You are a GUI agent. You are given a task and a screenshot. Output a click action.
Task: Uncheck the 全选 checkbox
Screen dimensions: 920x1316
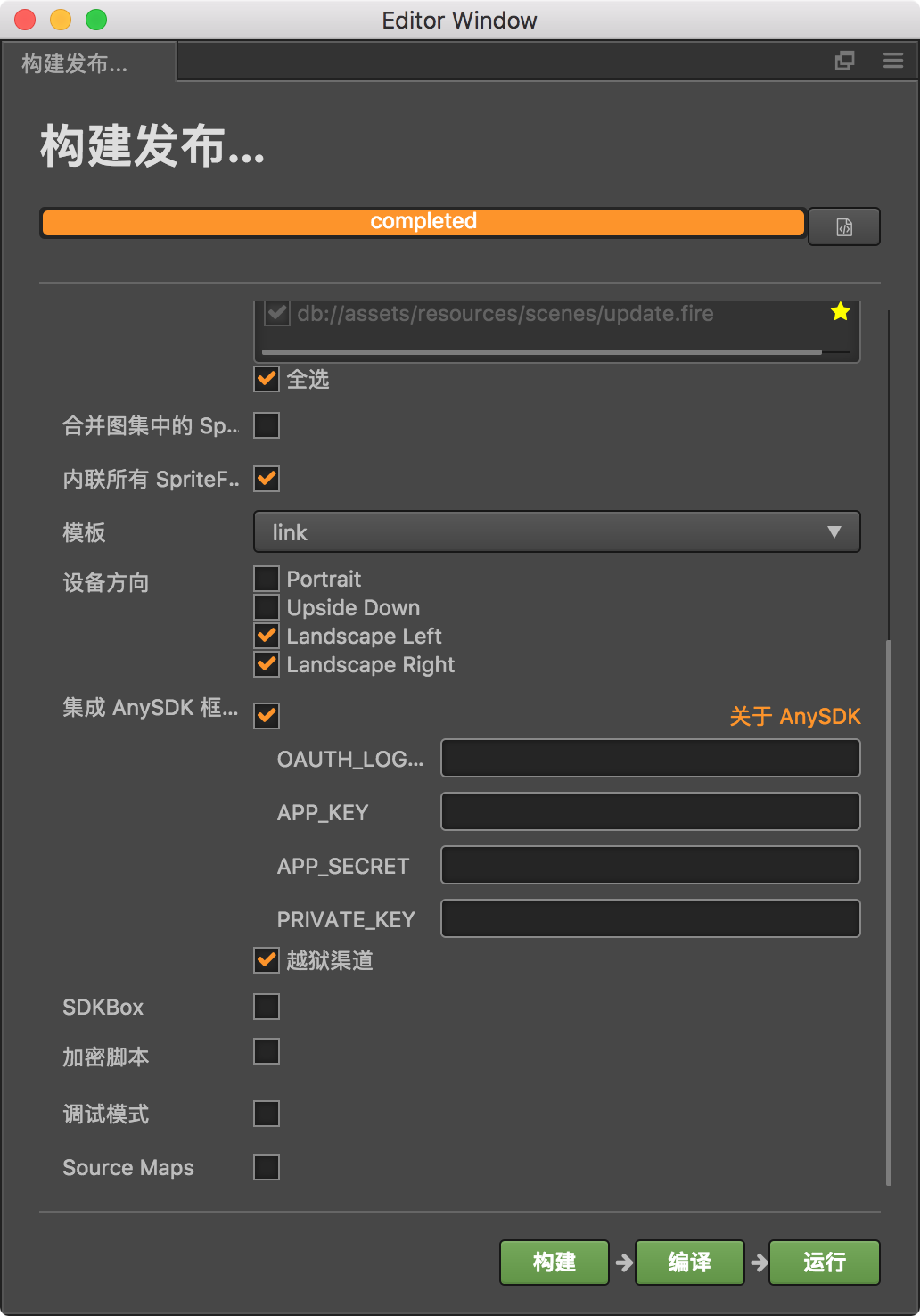tap(267, 379)
